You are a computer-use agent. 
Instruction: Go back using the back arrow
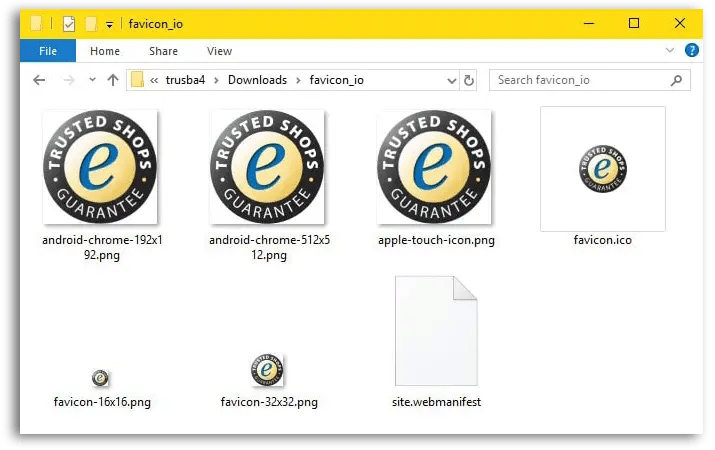39,80
